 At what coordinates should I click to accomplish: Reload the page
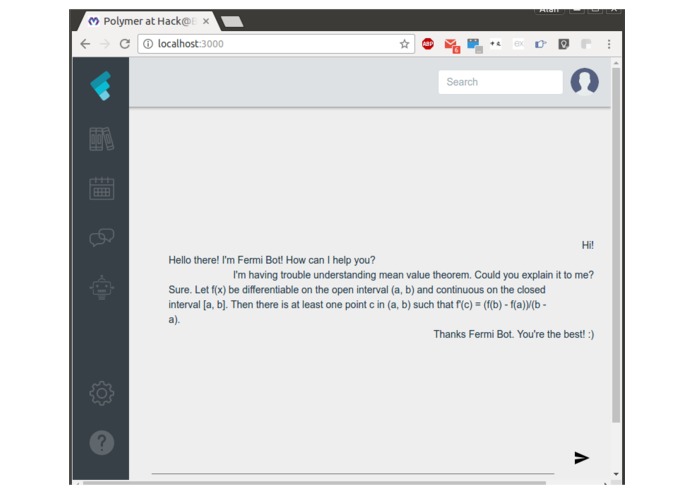(x=125, y=44)
